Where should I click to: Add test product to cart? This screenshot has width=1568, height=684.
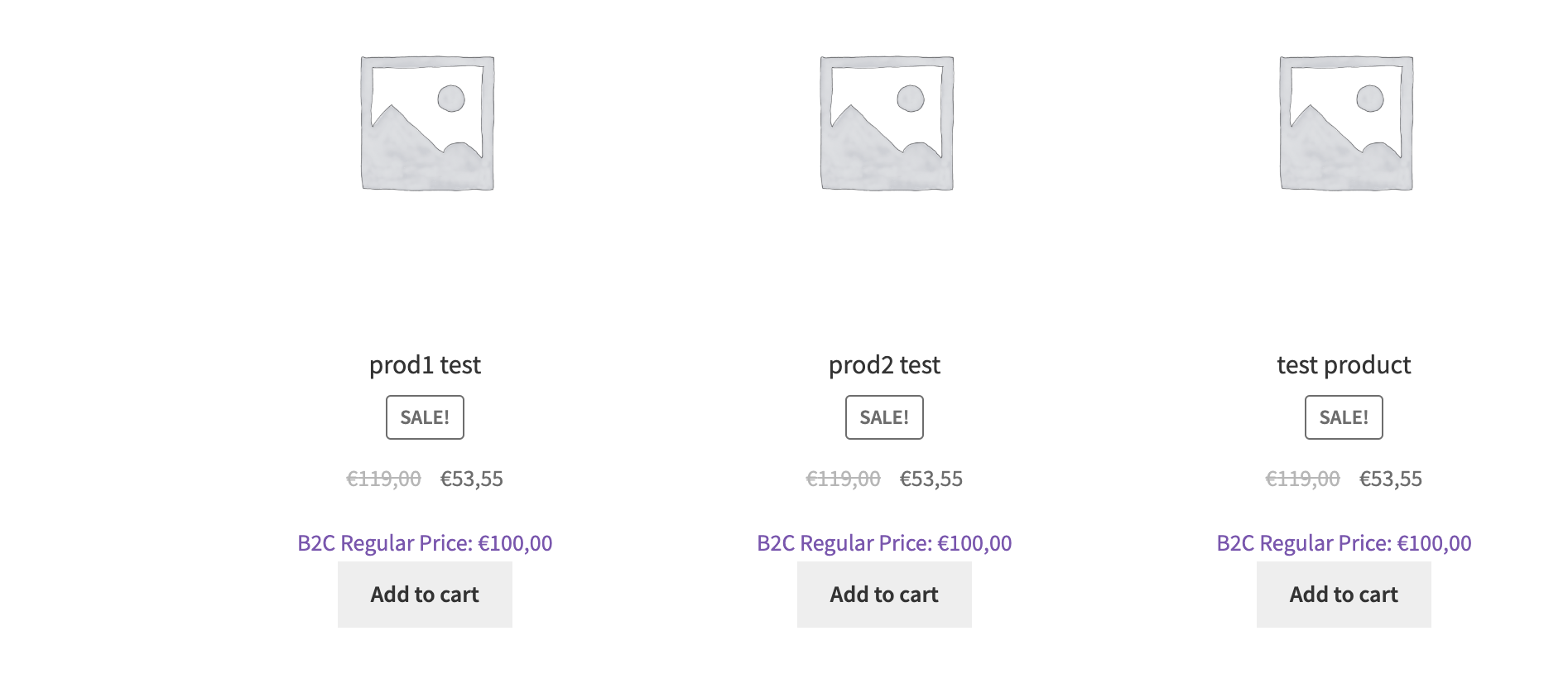(x=1344, y=595)
